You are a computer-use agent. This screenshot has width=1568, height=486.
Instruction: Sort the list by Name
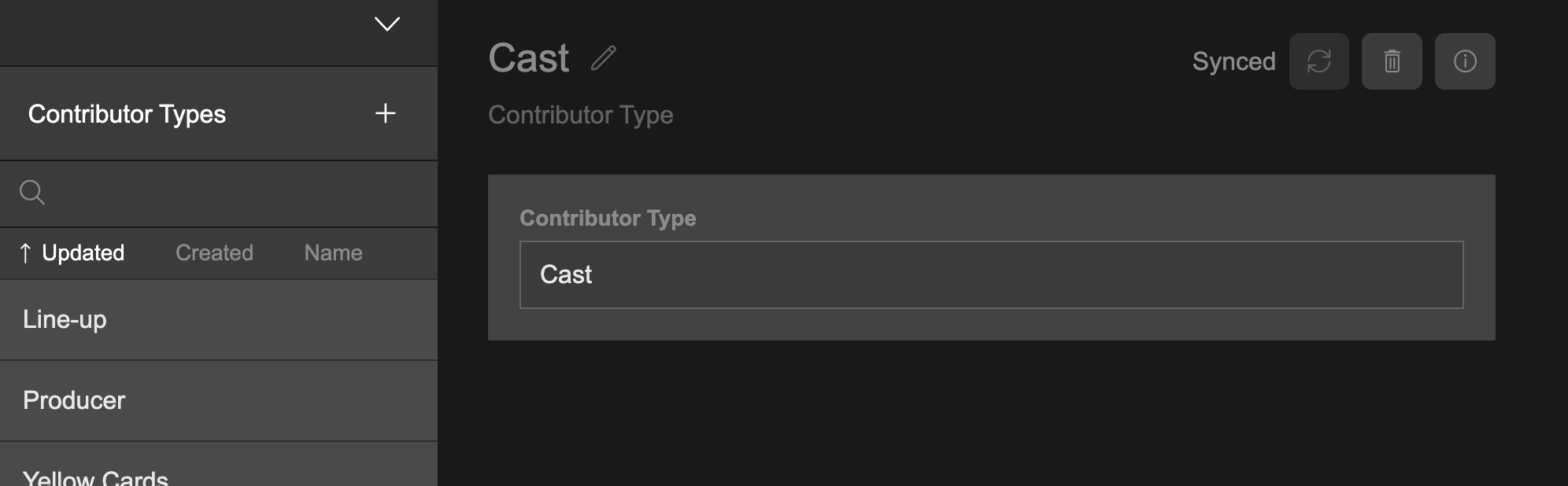point(333,253)
